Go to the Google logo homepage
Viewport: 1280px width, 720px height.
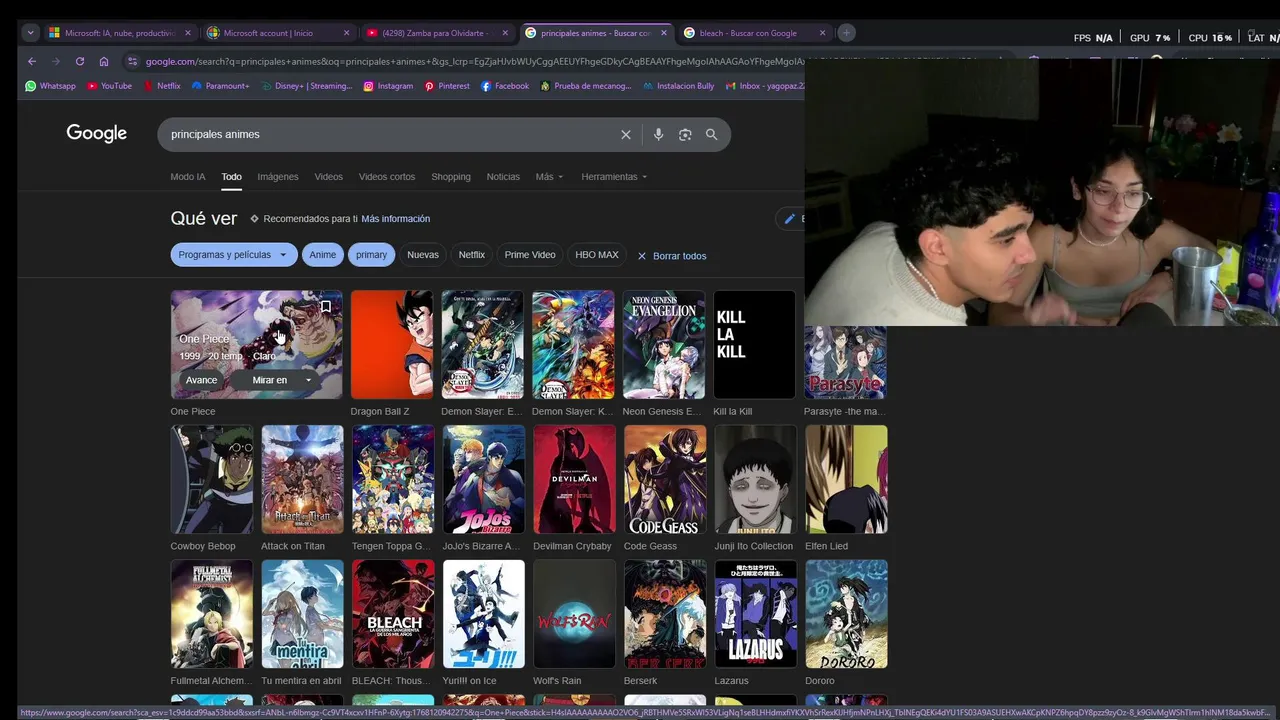[97, 134]
